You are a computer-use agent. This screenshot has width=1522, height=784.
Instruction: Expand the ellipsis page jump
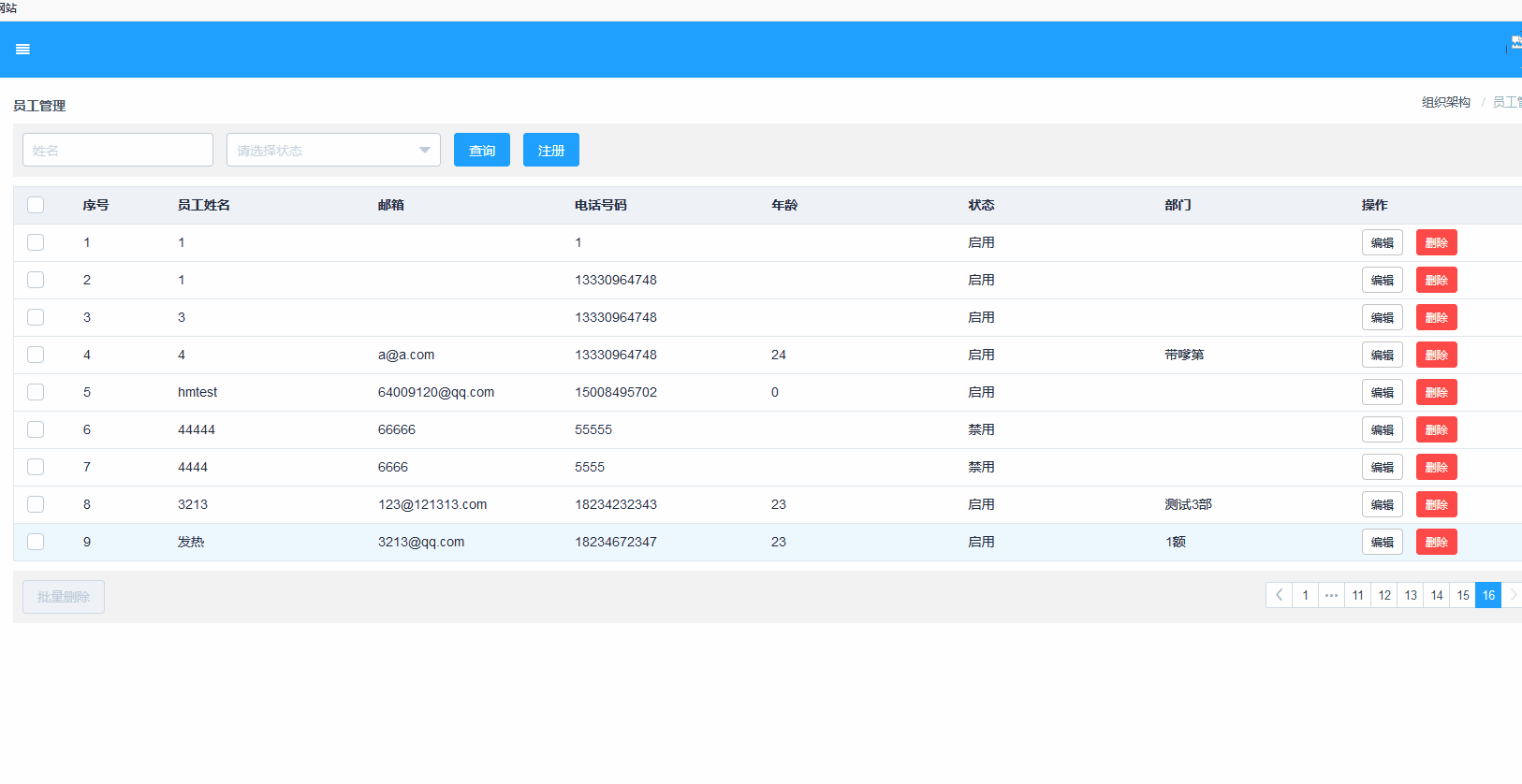click(x=1331, y=595)
